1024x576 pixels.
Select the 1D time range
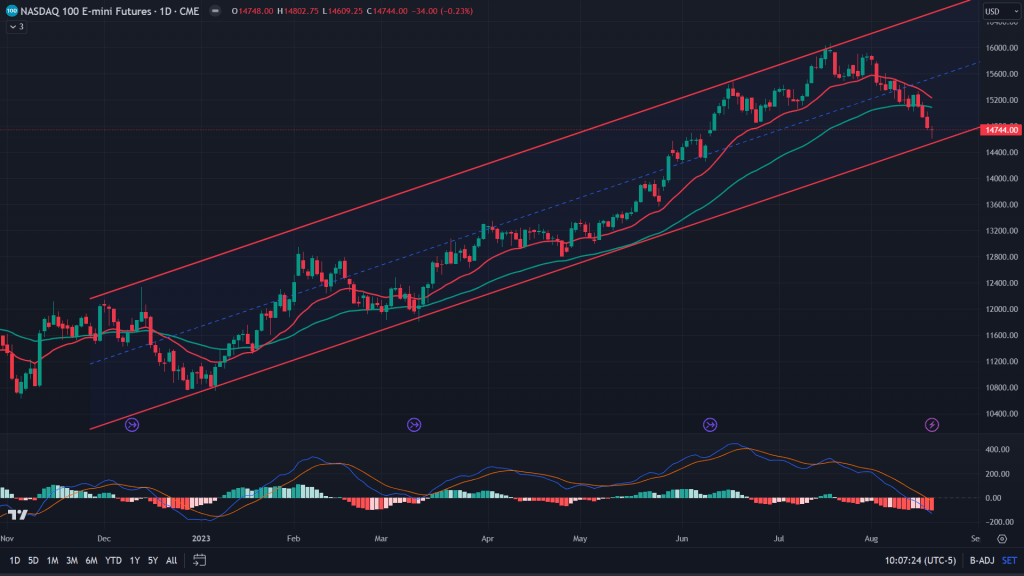pos(14,560)
